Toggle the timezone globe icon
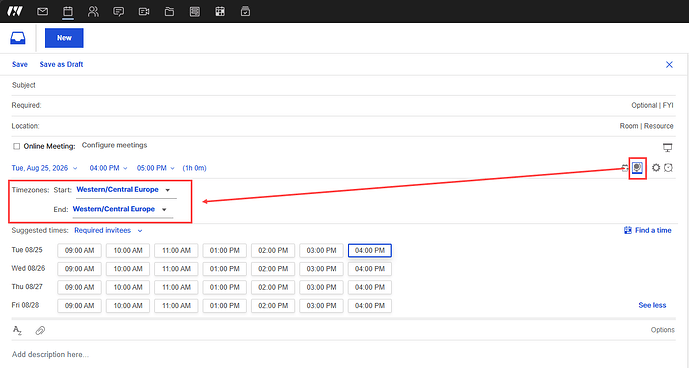 637,168
